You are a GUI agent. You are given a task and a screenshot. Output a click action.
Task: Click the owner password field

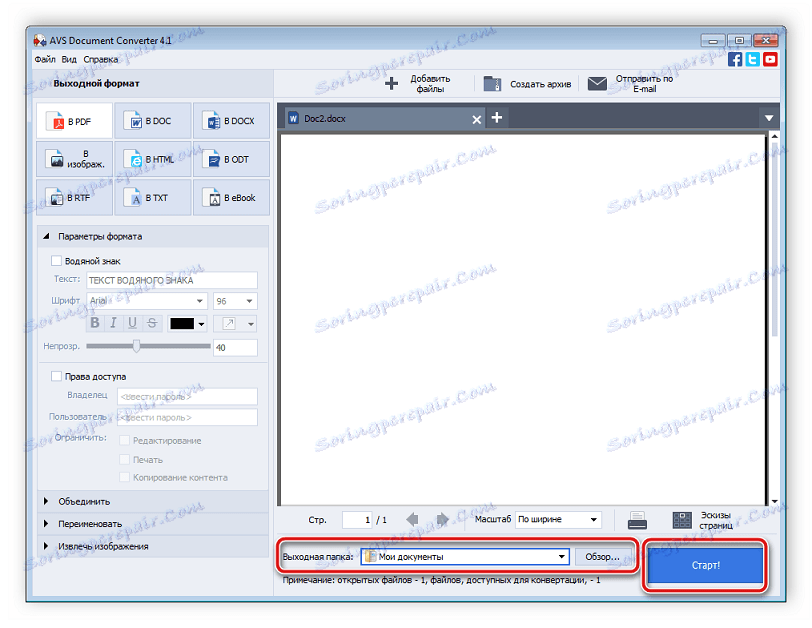click(x=187, y=397)
